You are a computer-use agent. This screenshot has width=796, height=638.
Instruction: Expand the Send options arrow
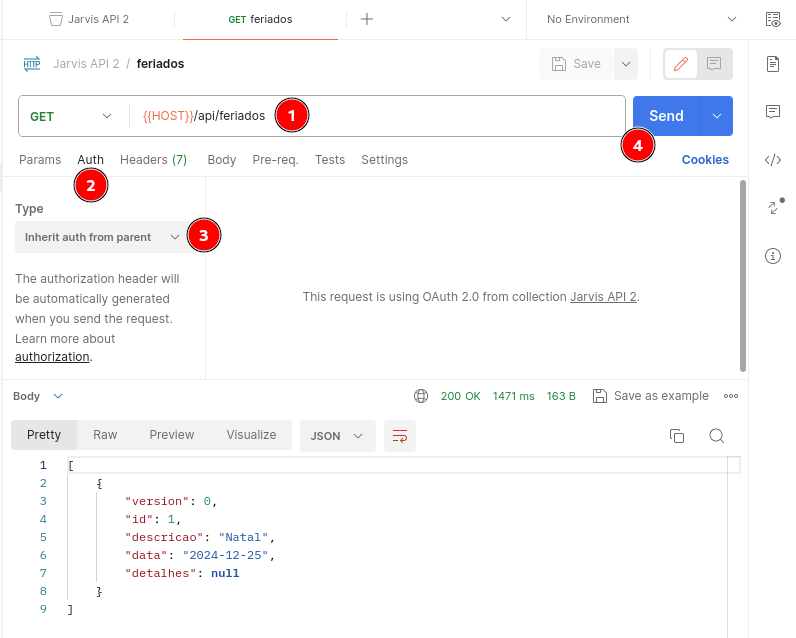point(716,116)
